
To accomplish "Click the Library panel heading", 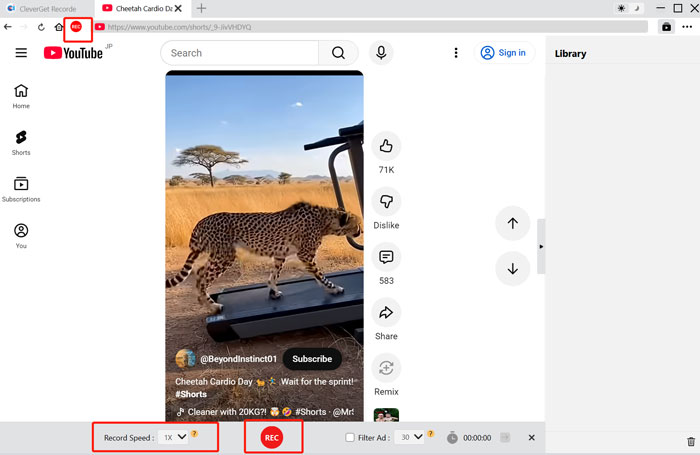I will tap(570, 54).
